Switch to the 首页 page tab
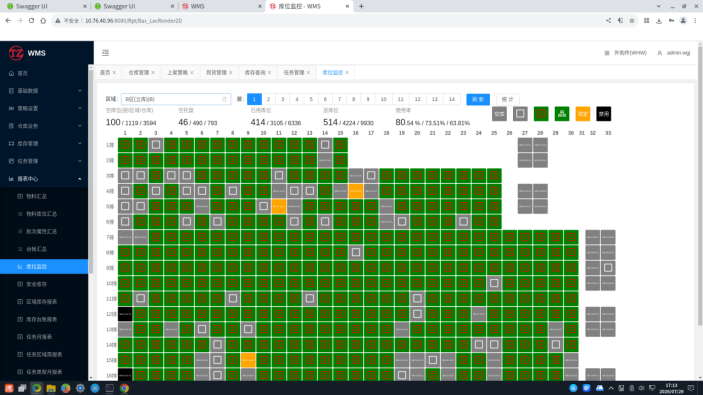 105,73
